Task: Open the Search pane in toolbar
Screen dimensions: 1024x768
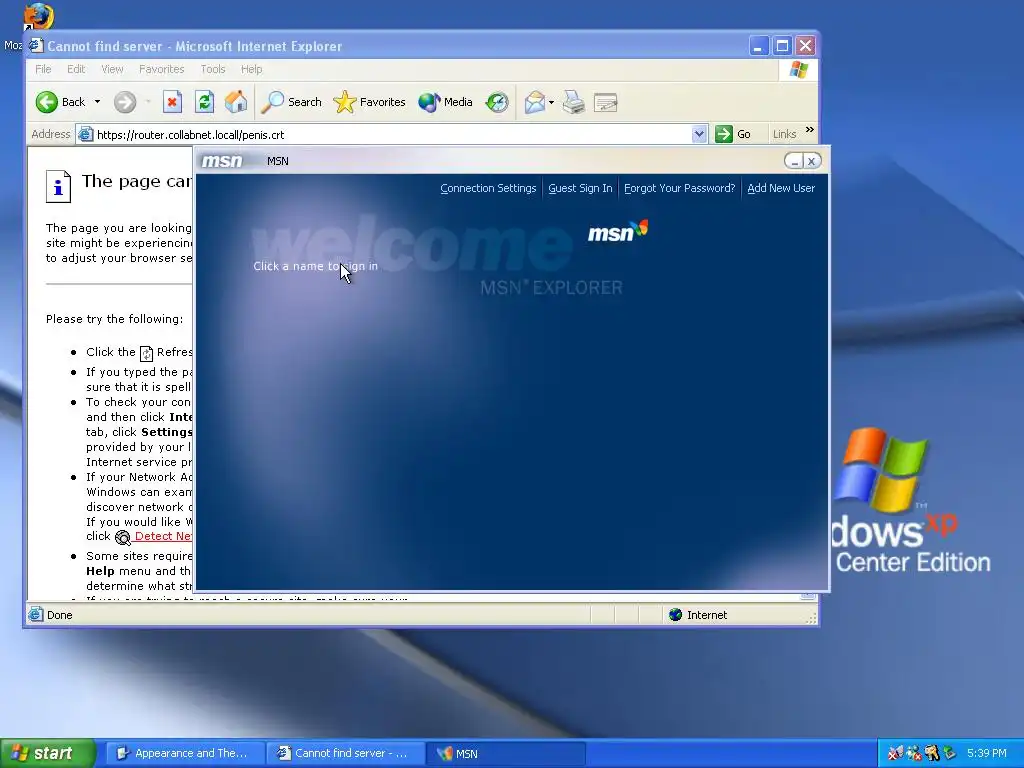Action: pyautogui.click(x=292, y=102)
